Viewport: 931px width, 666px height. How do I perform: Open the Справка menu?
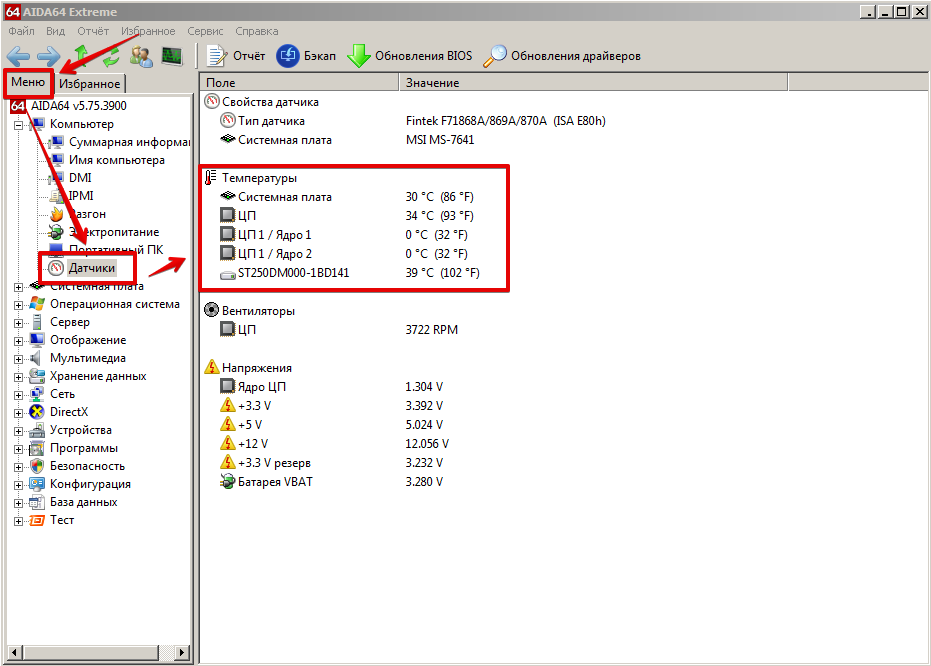point(257,31)
